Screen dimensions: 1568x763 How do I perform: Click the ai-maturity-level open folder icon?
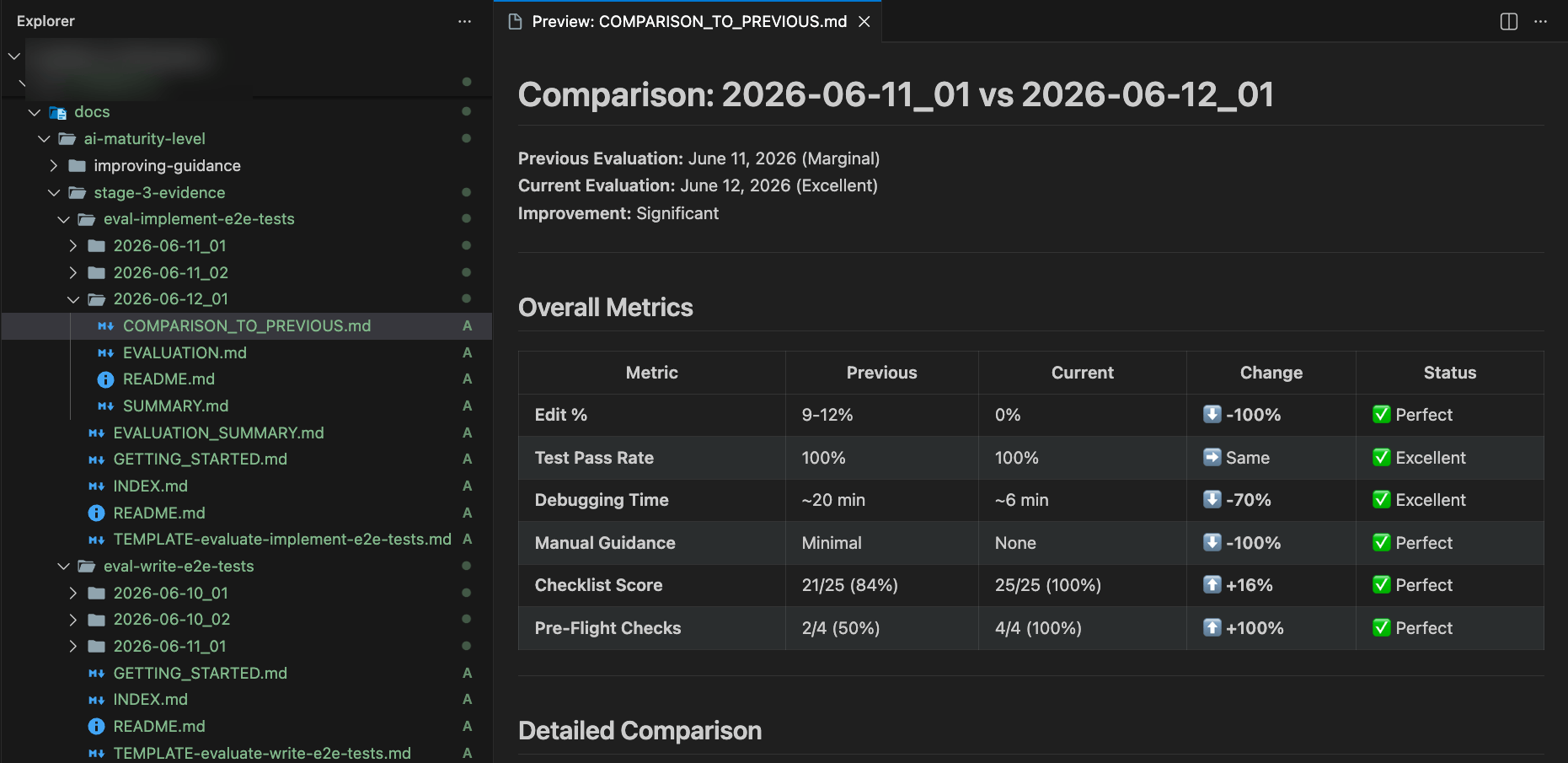pos(67,138)
